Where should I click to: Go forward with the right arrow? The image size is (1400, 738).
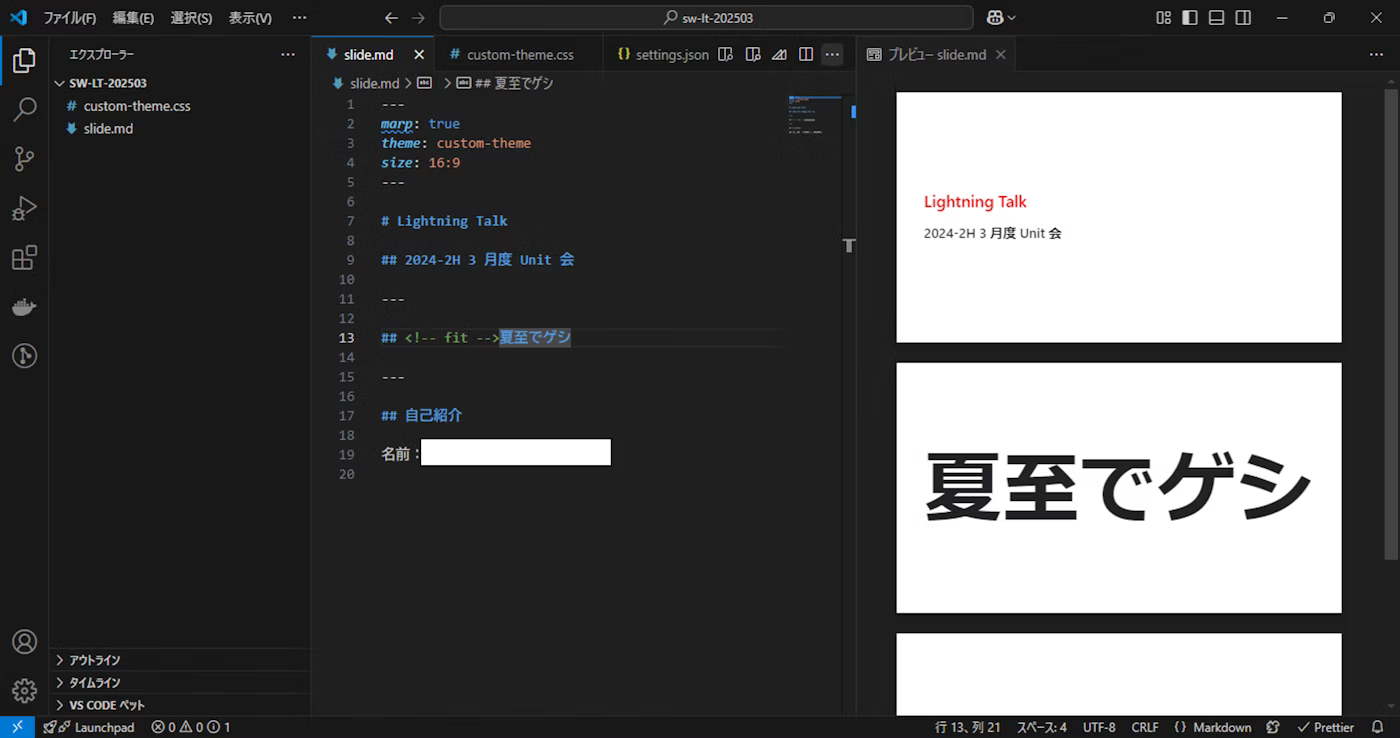418,18
